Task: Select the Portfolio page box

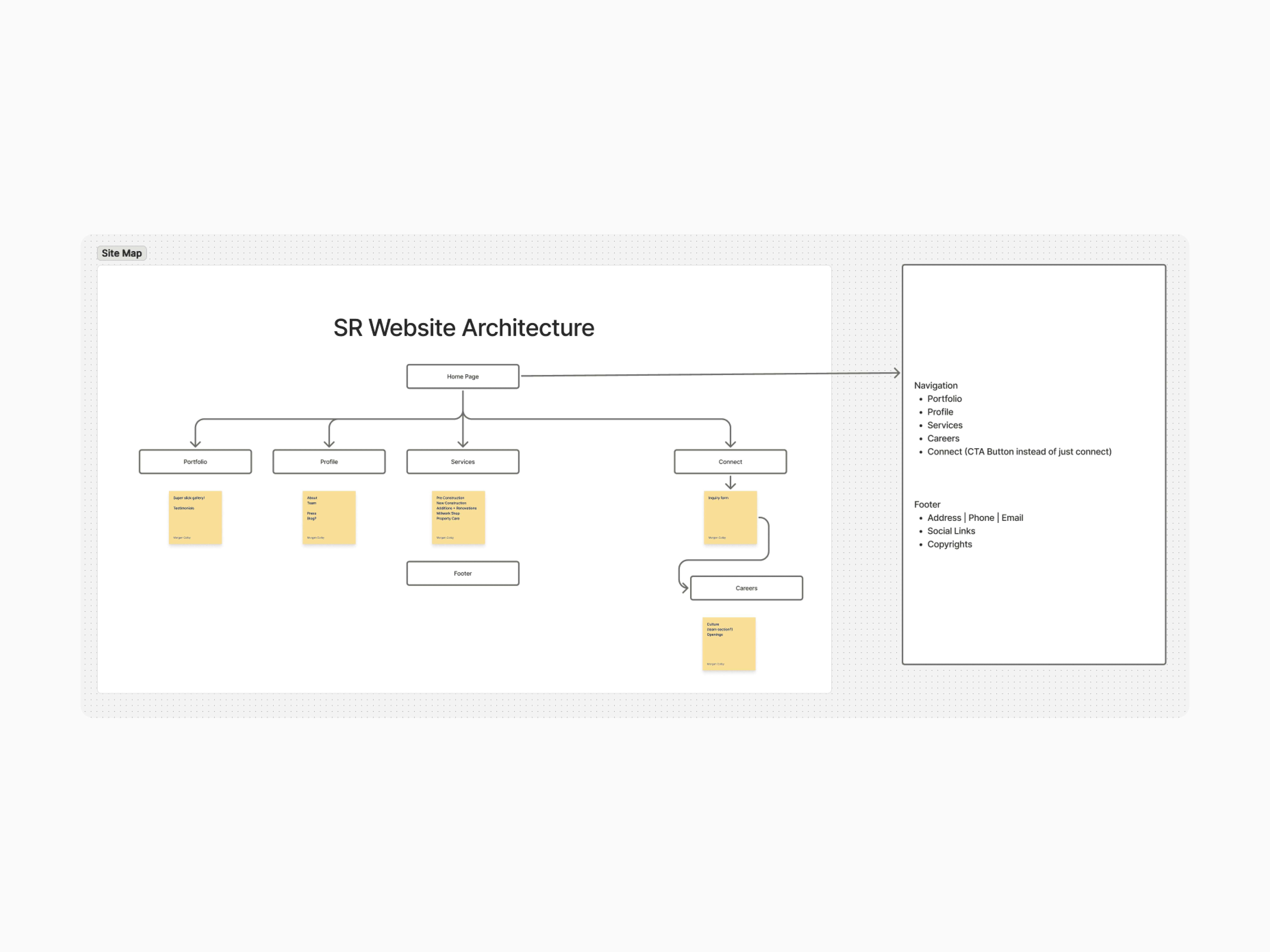Action: tap(195, 461)
